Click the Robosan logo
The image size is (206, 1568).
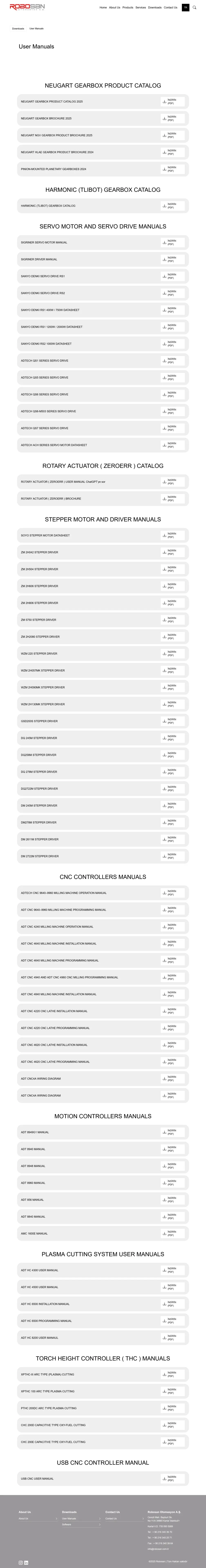(x=27, y=7)
